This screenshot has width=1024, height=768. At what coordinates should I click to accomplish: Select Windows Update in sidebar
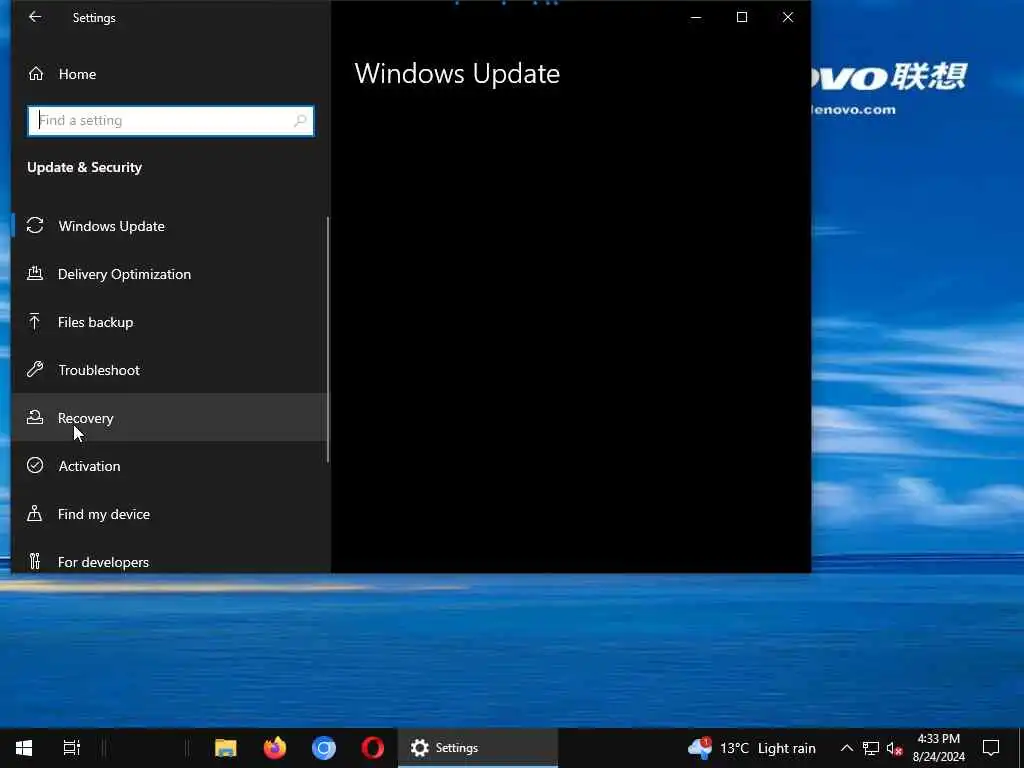[x=170, y=226]
